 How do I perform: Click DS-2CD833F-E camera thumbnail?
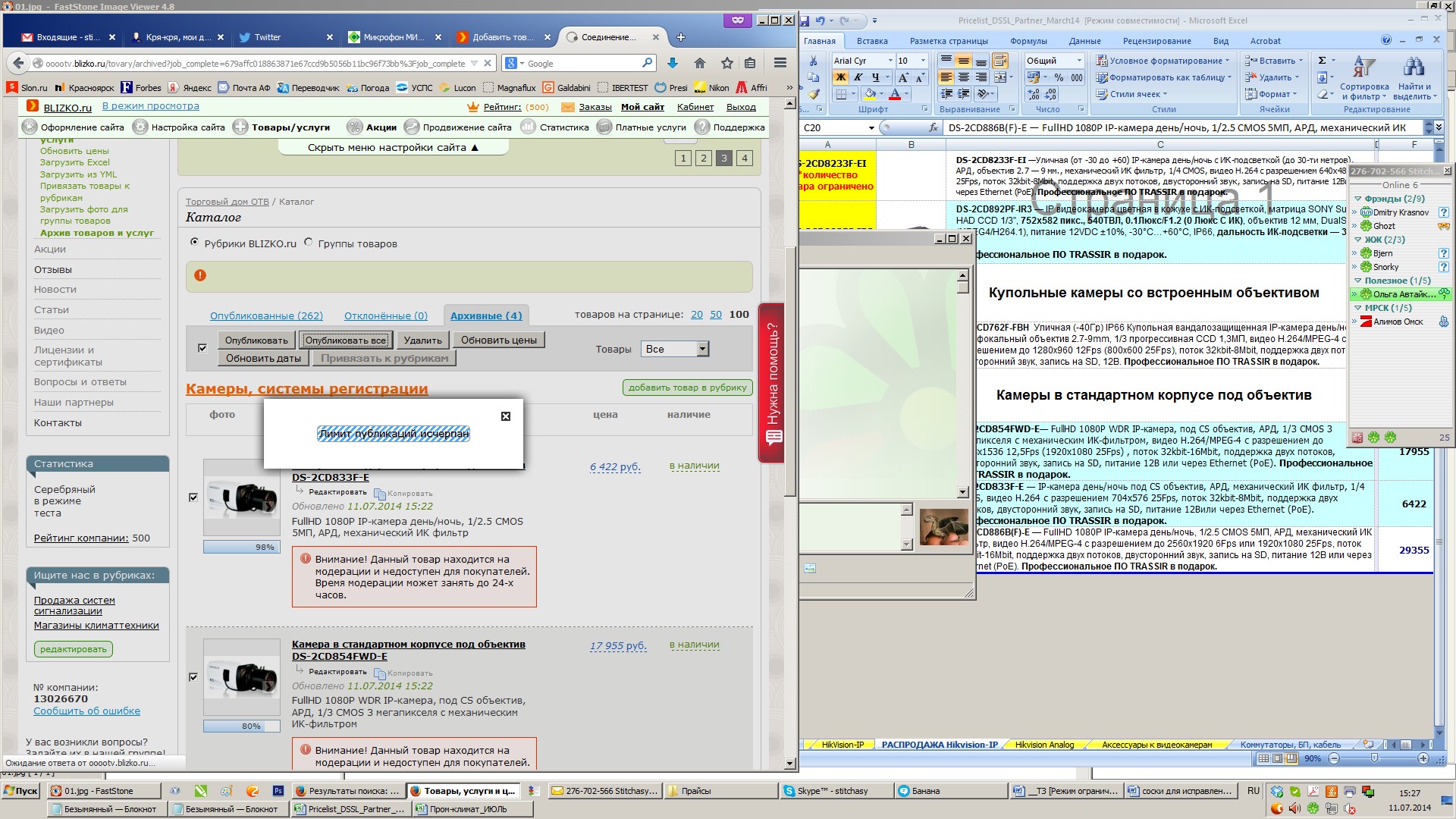click(242, 497)
